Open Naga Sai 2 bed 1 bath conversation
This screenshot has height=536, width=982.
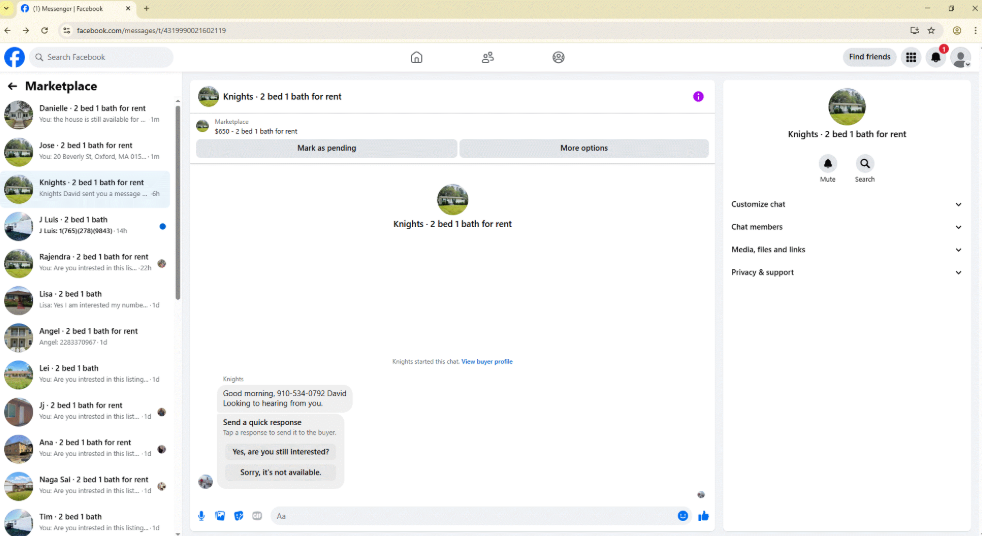[x=86, y=485]
